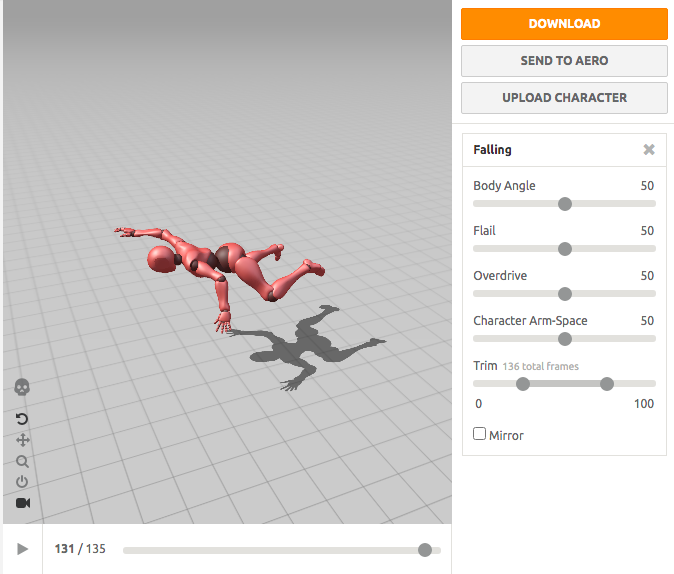Viewport: 674px width, 574px height.
Task: Click the video camera icon
Action: [x=23, y=503]
